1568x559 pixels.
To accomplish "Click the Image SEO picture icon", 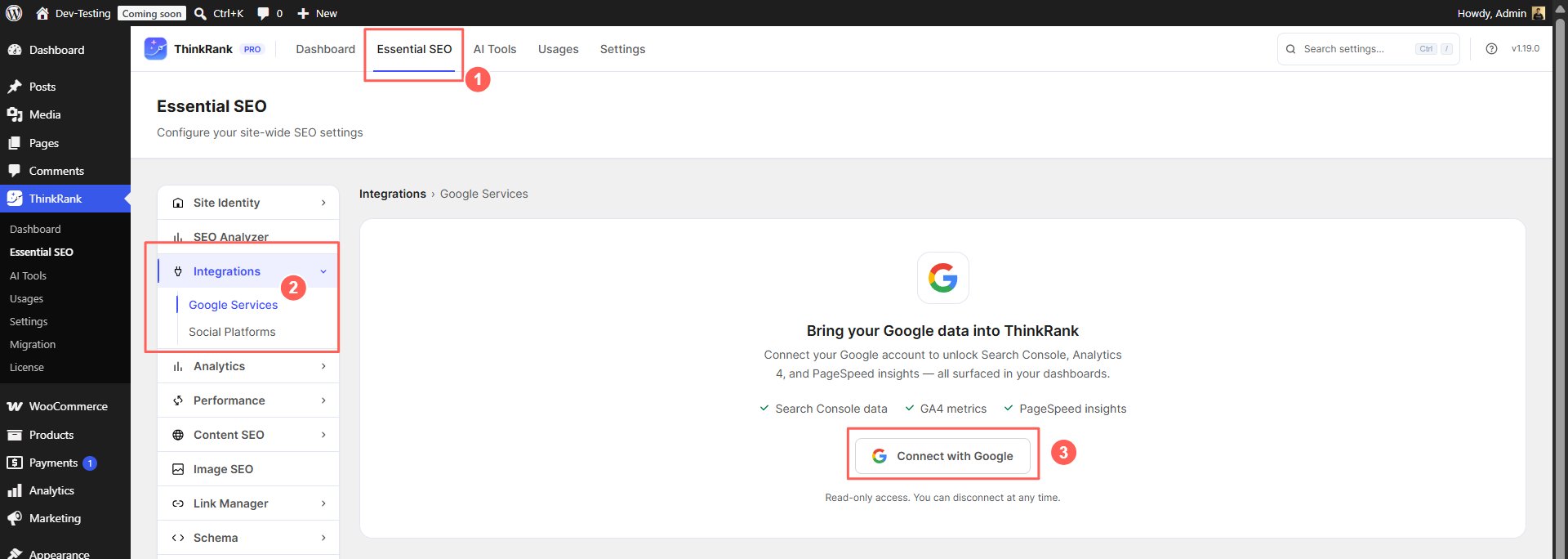I will click(178, 469).
